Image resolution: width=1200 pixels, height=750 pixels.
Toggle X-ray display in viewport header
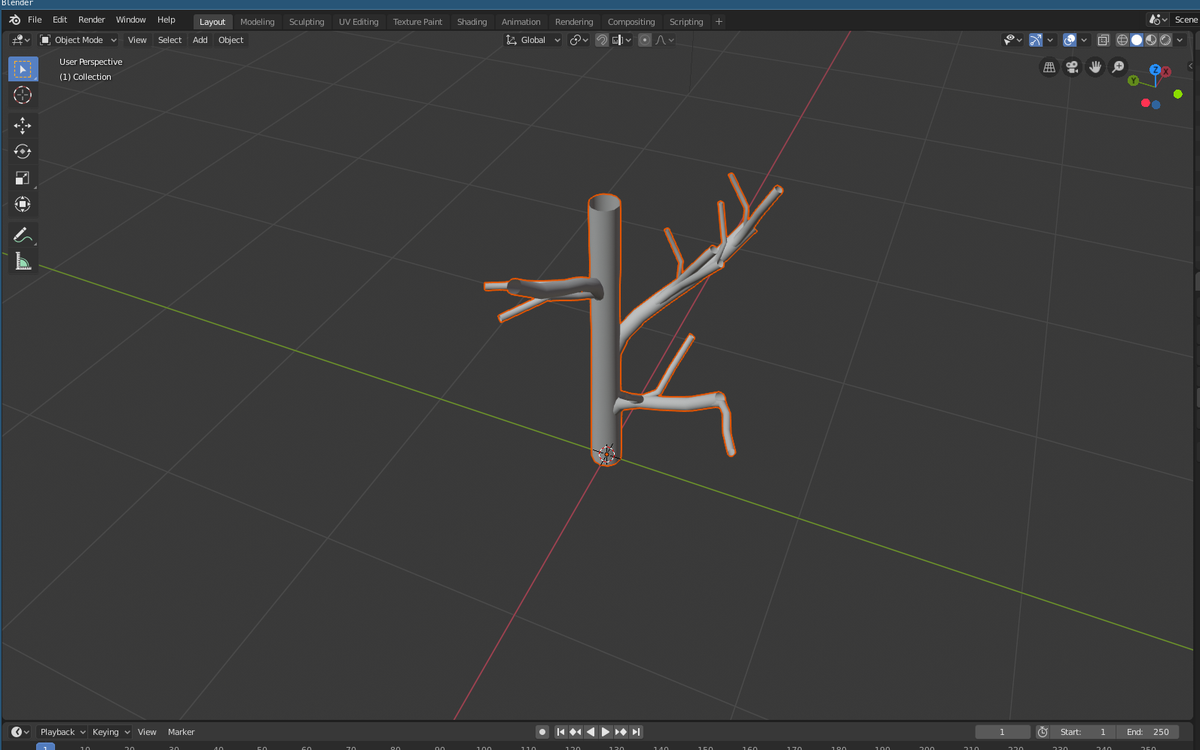[1103, 40]
